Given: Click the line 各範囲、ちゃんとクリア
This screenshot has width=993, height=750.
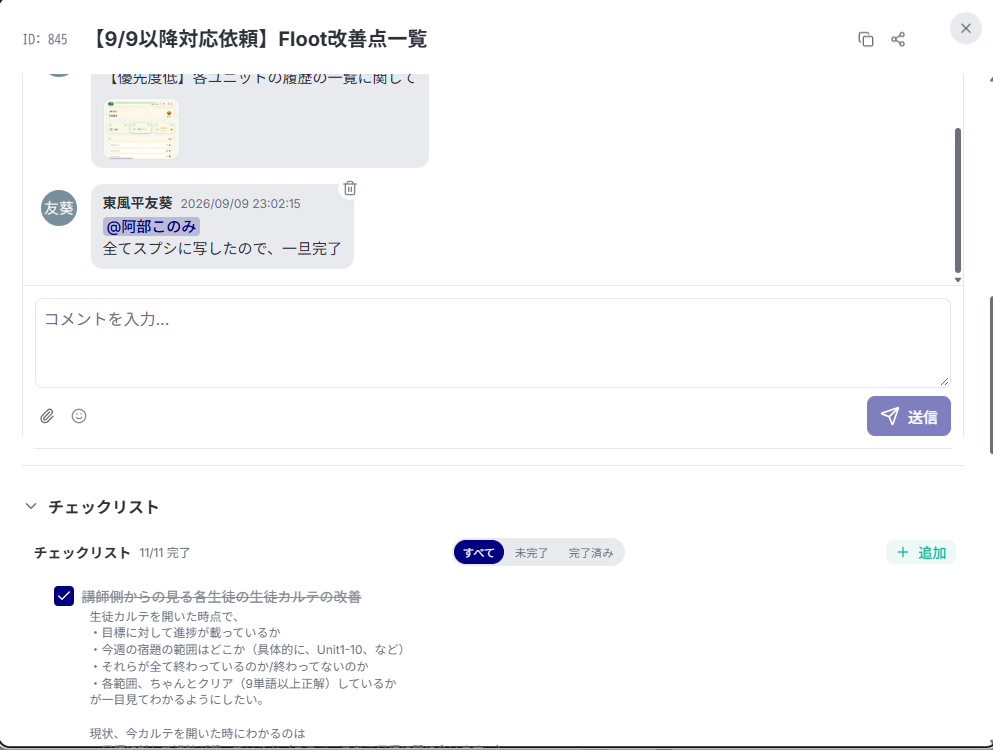Looking at the screenshot, I should (243, 683).
